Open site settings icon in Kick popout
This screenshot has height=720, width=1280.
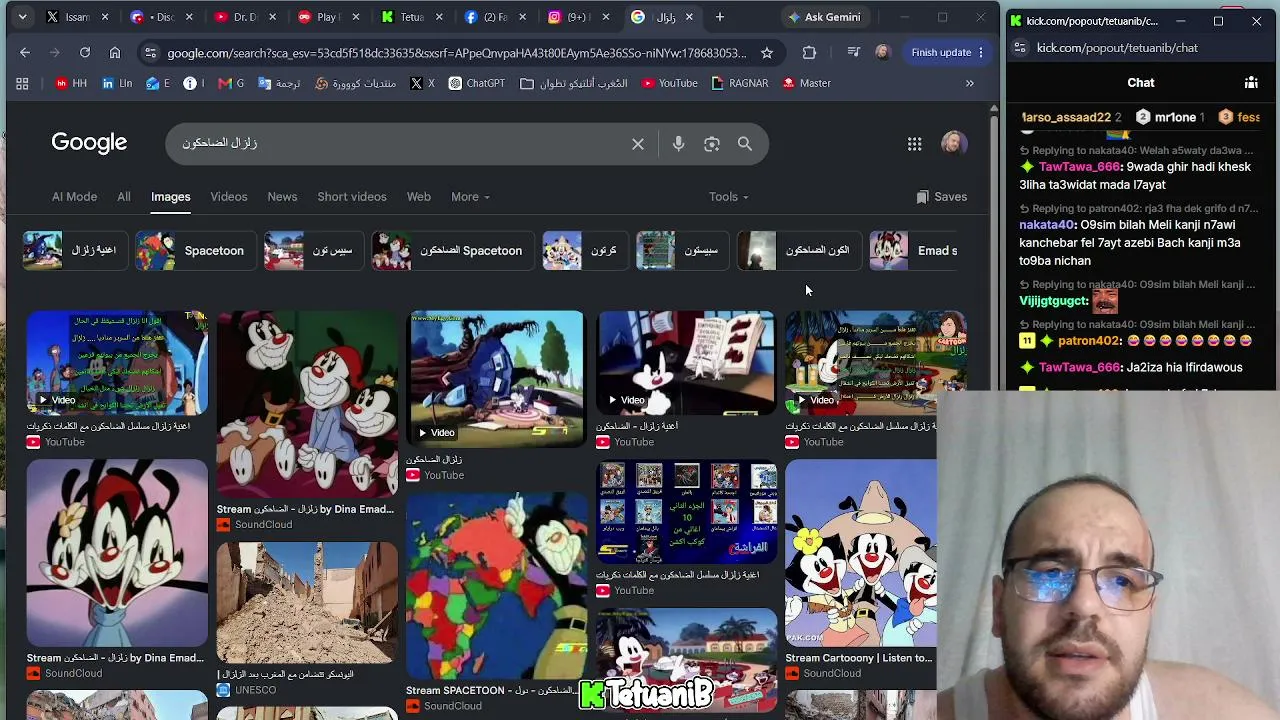[x=1019, y=47]
